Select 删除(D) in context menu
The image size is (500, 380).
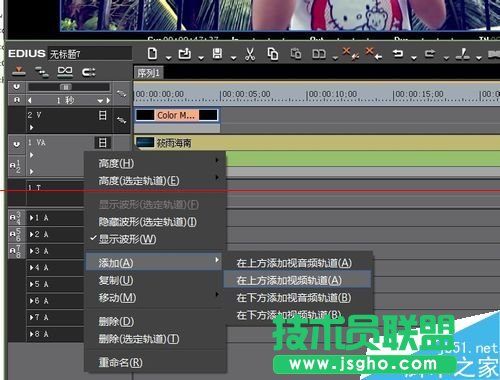click(155, 321)
